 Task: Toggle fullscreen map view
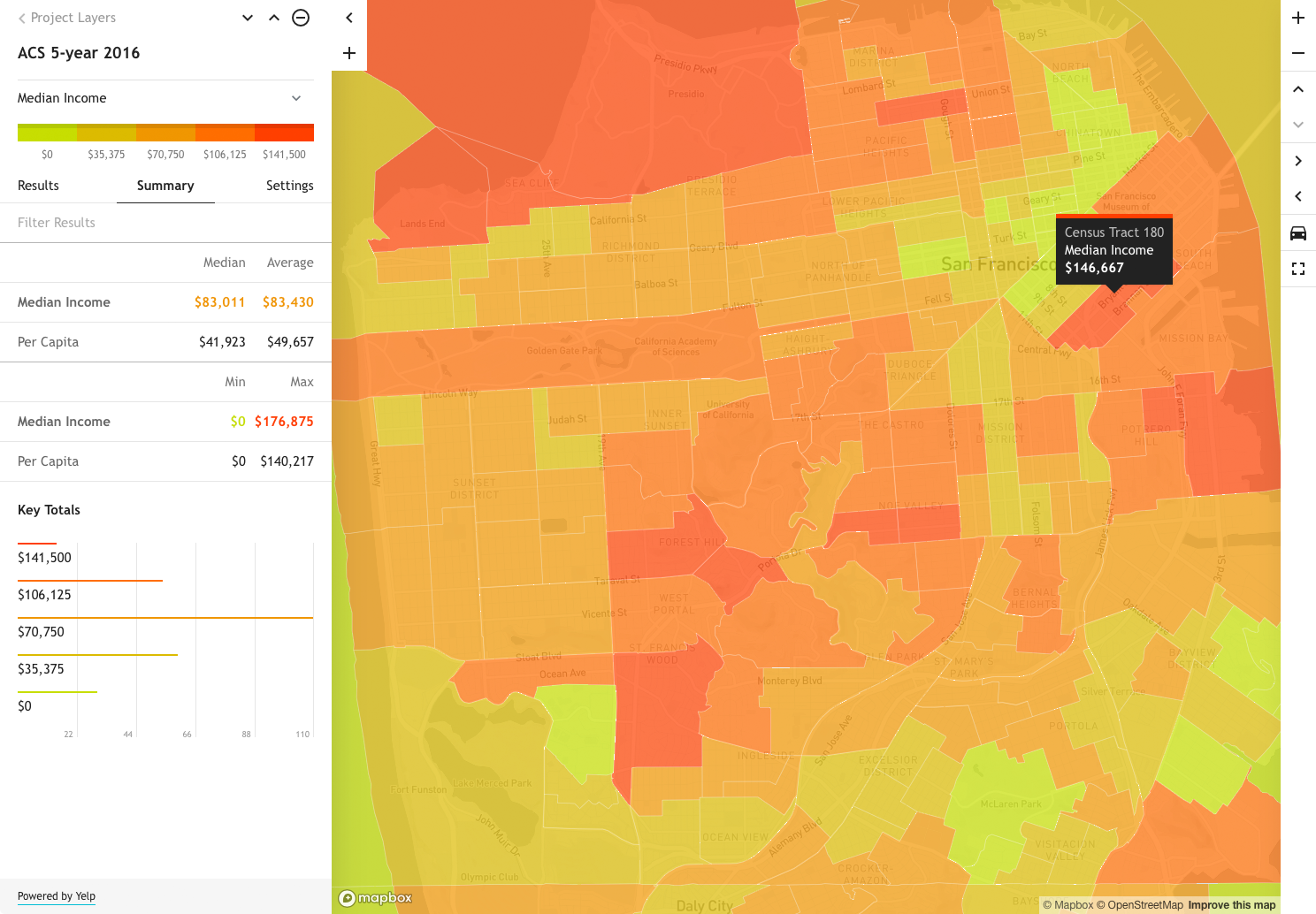coord(1298,269)
